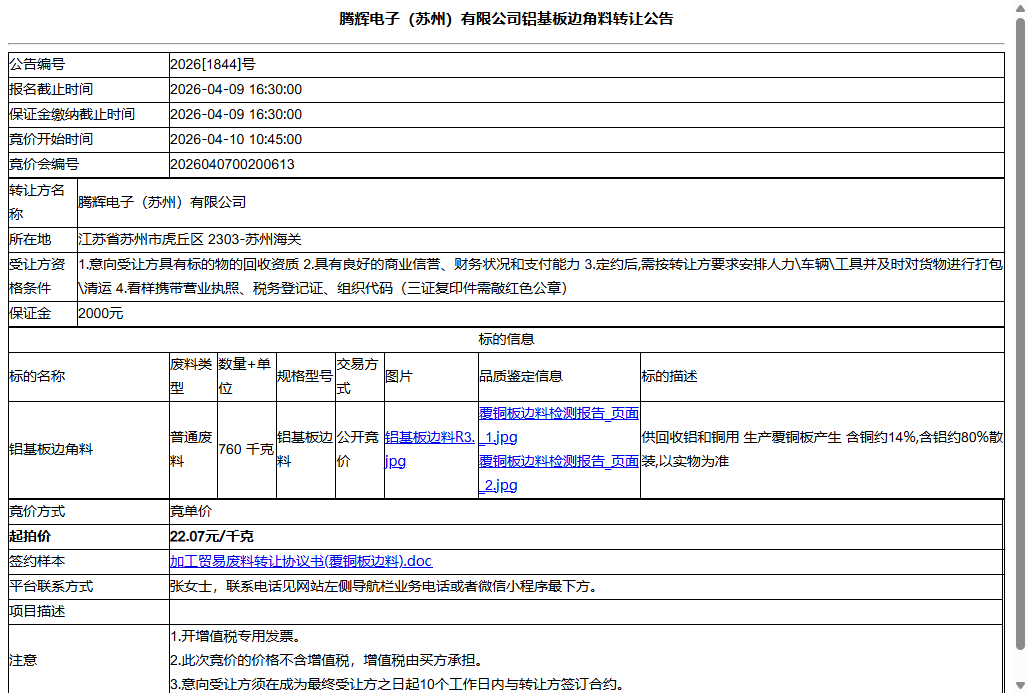Image resolution: width=1028 pixels, height=693 pixels.
Task: Click the vertical scrollbar thumb
Action: (1020, 334)
